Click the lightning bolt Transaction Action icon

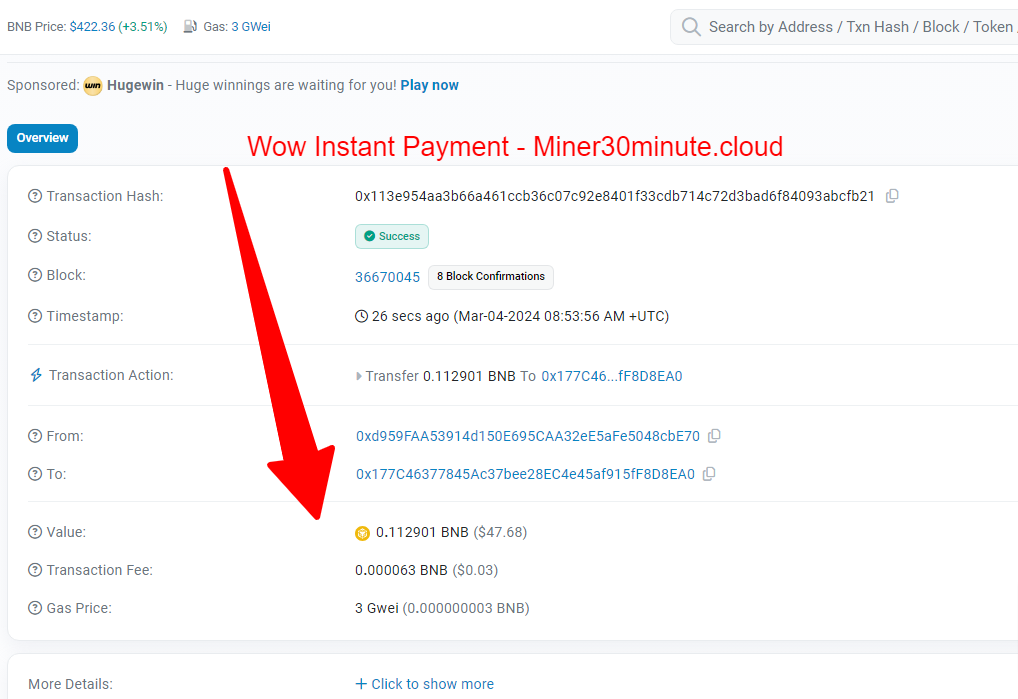(36, 375)
